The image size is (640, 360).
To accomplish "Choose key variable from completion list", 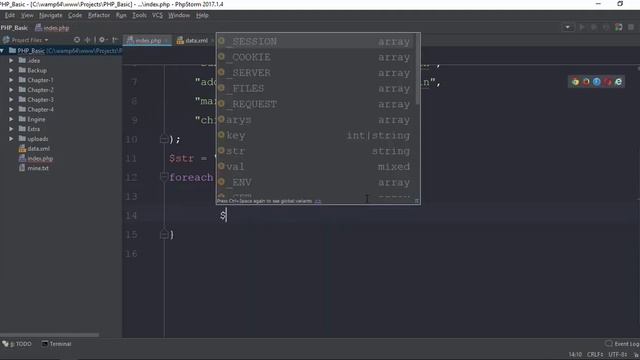I will point(316,136).
